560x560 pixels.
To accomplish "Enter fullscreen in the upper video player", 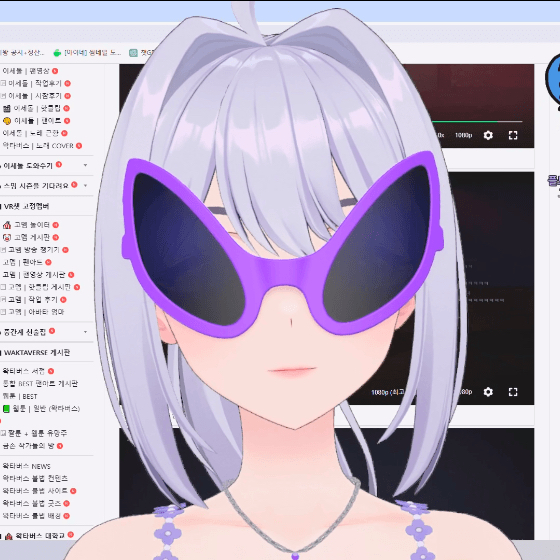I will (513, 135).
